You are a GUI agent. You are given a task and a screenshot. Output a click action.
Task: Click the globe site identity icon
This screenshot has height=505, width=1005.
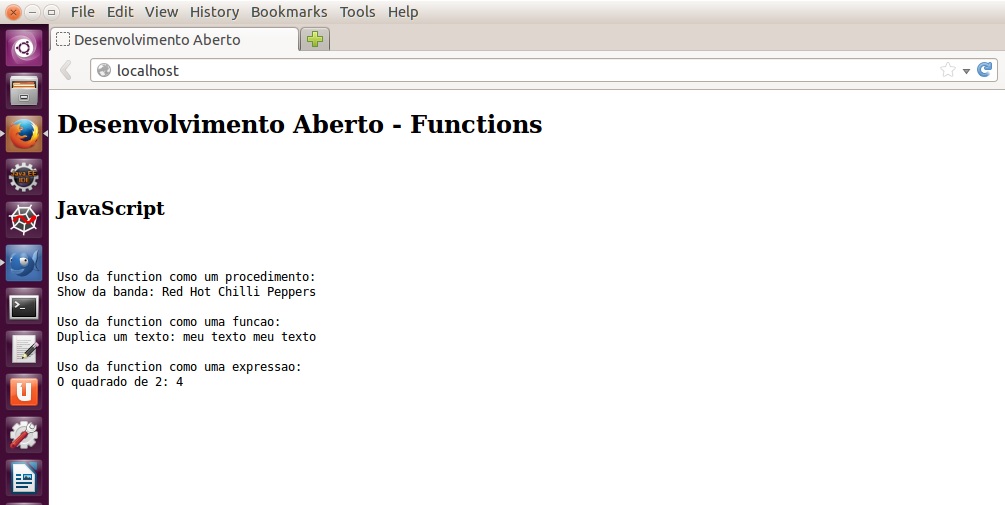[104, 71]
